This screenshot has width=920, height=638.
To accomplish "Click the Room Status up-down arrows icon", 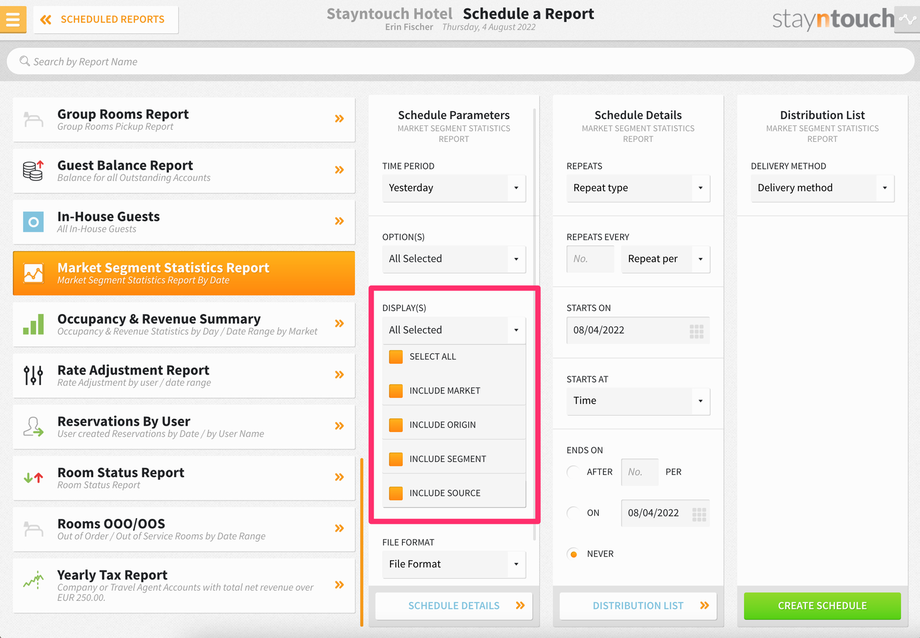I will pyautogui.click(x=33, y=478).
